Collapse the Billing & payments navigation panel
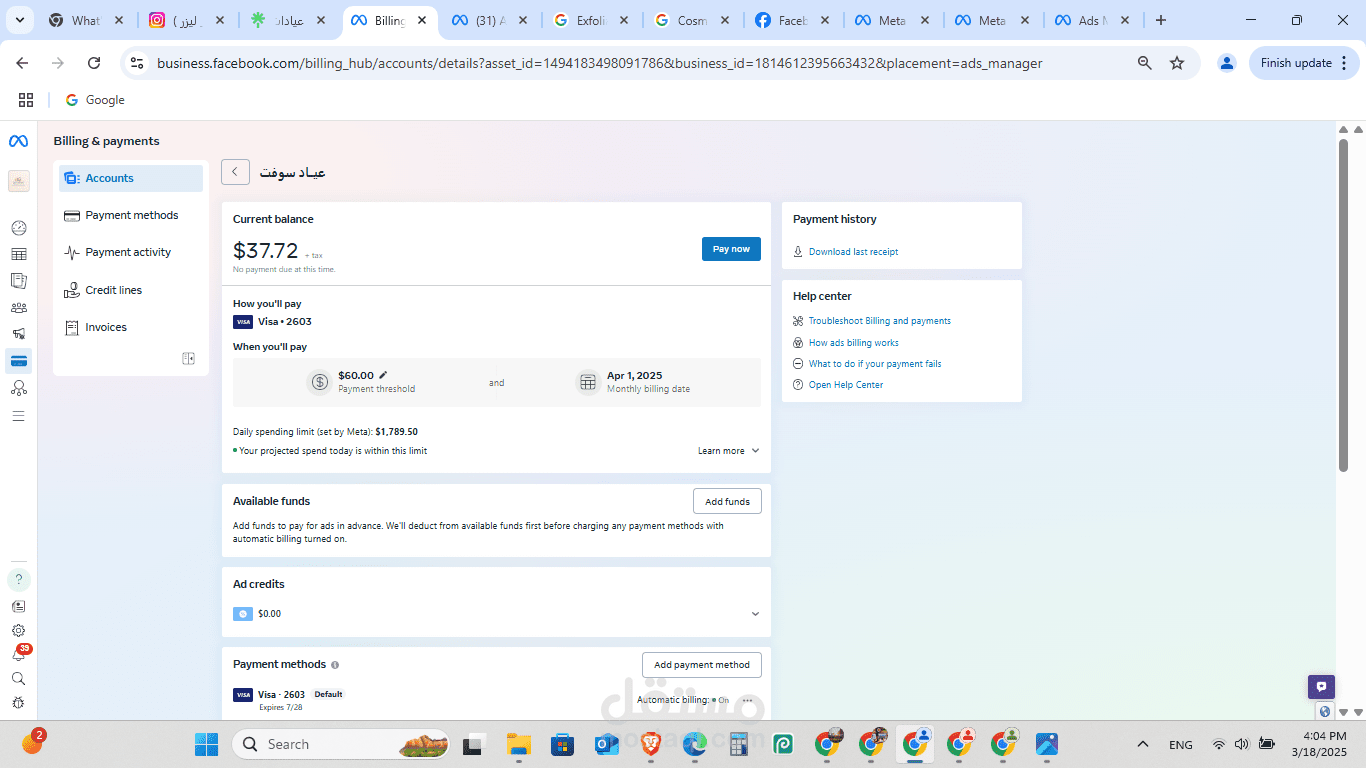Image resolution: width=1366 pixels, height=768 pixels. [x=188, y=358]
